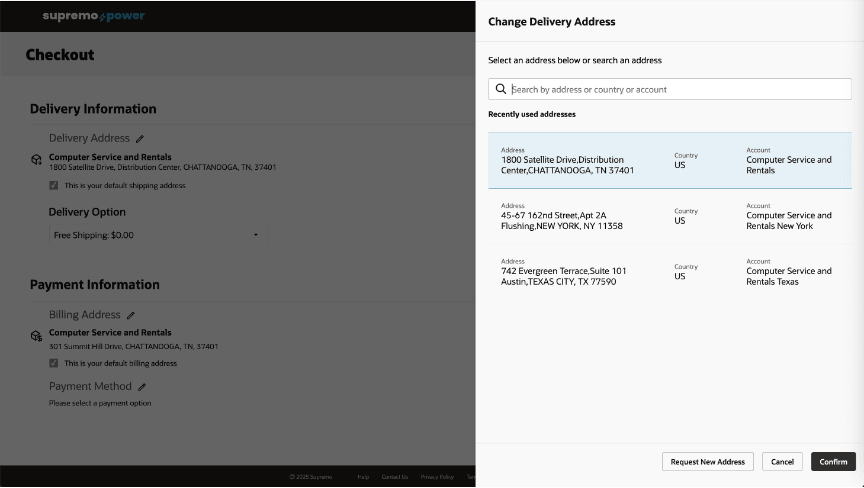Edit Payment Method pencil icon
Screen dimensions: 864x488
(142, 387)
